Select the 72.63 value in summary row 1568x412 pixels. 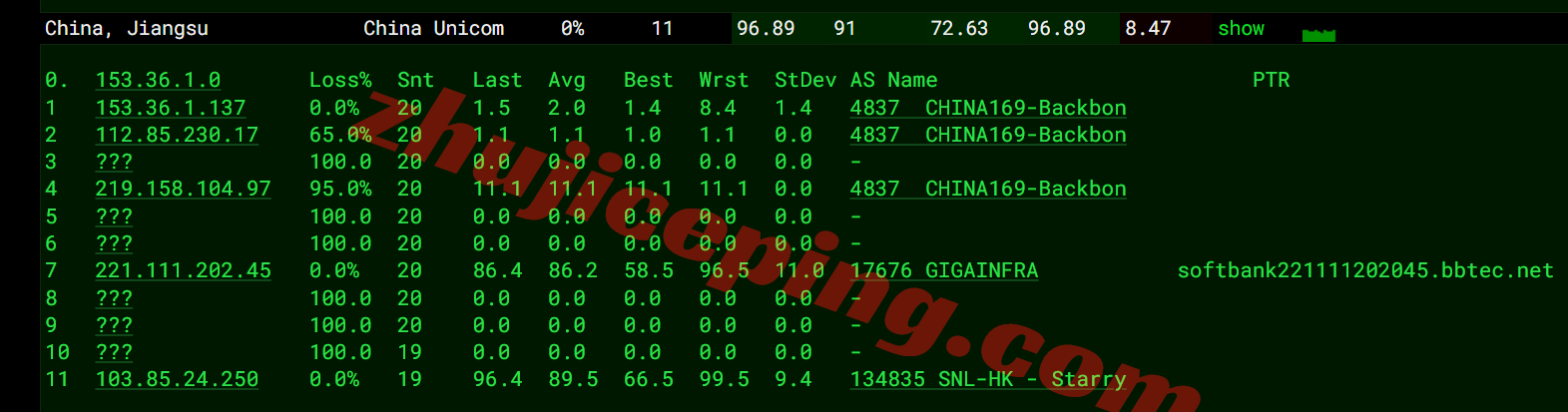[x=959, y=28]
